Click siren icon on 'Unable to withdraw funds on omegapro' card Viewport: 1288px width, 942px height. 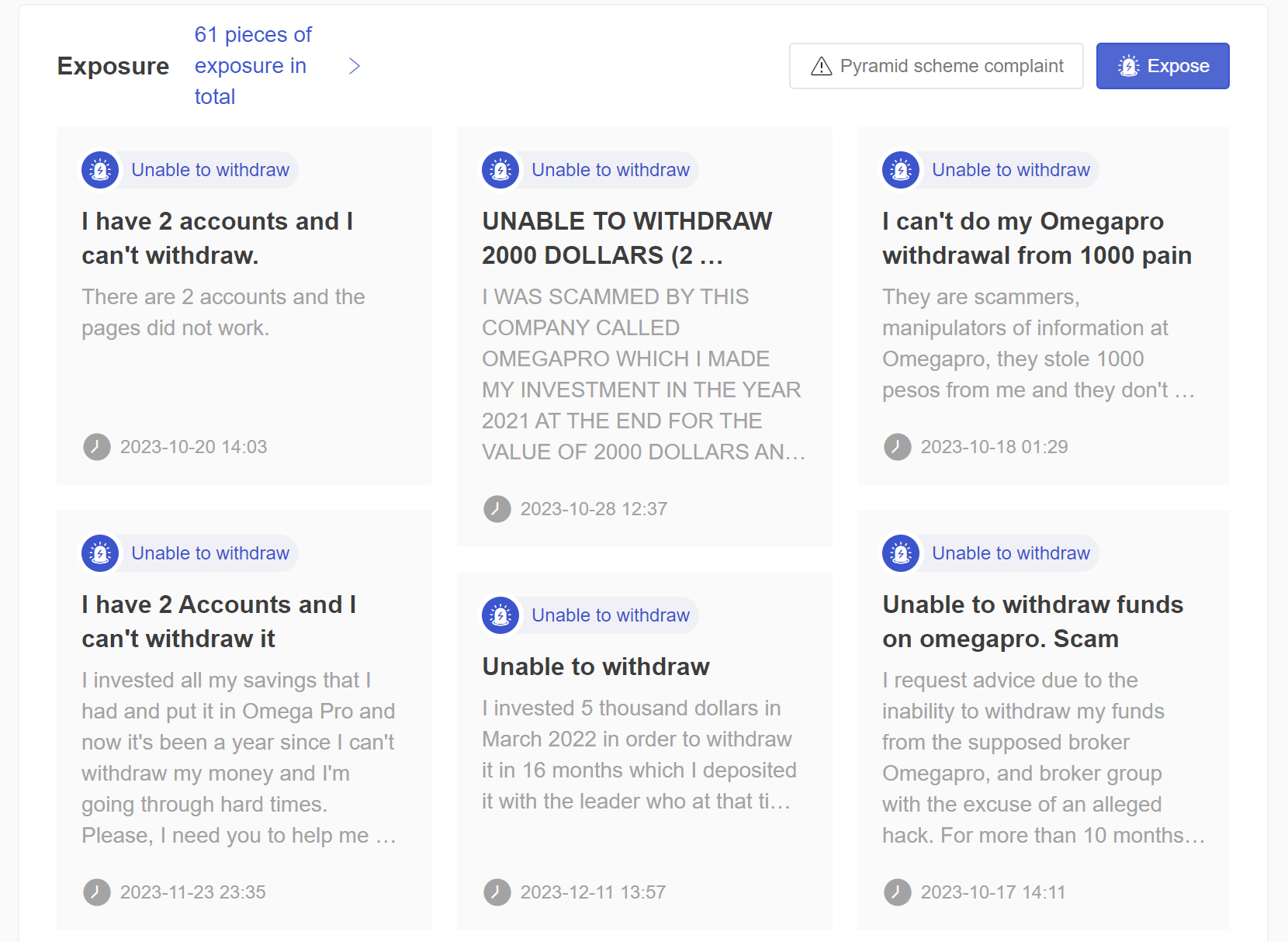[901, 553]
